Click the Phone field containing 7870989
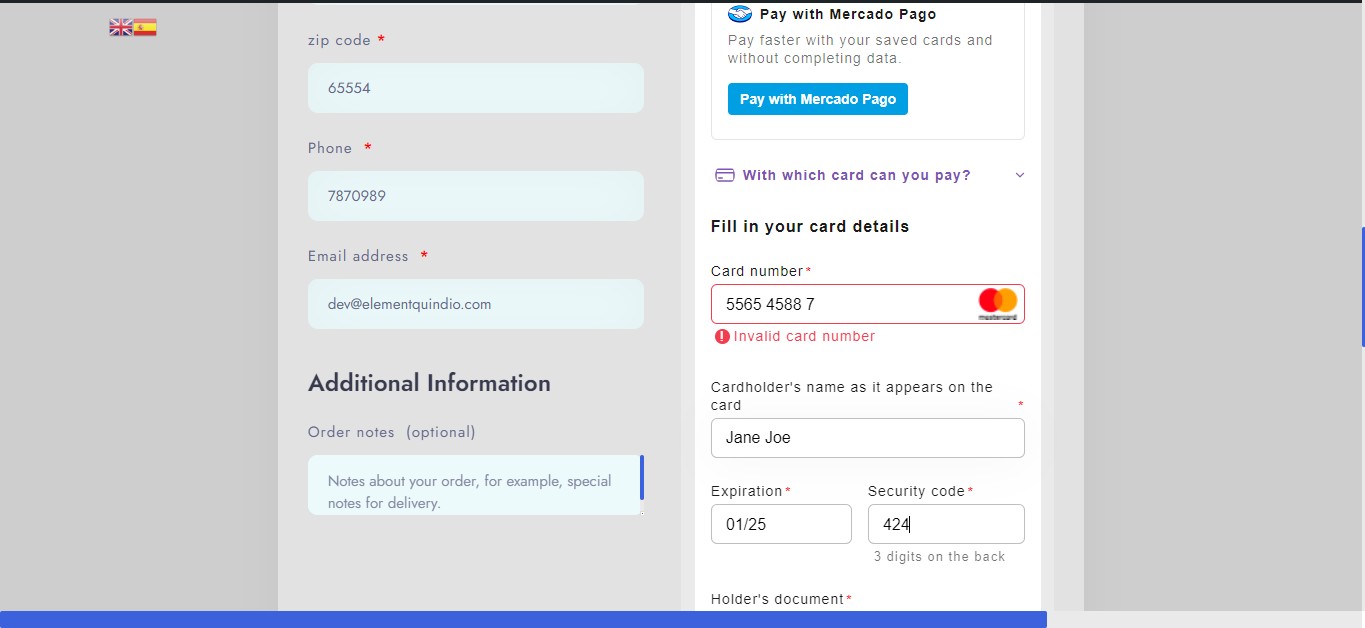Viewport: 1365px width, 628px height. pyautogui.click(x=475, y=196)
